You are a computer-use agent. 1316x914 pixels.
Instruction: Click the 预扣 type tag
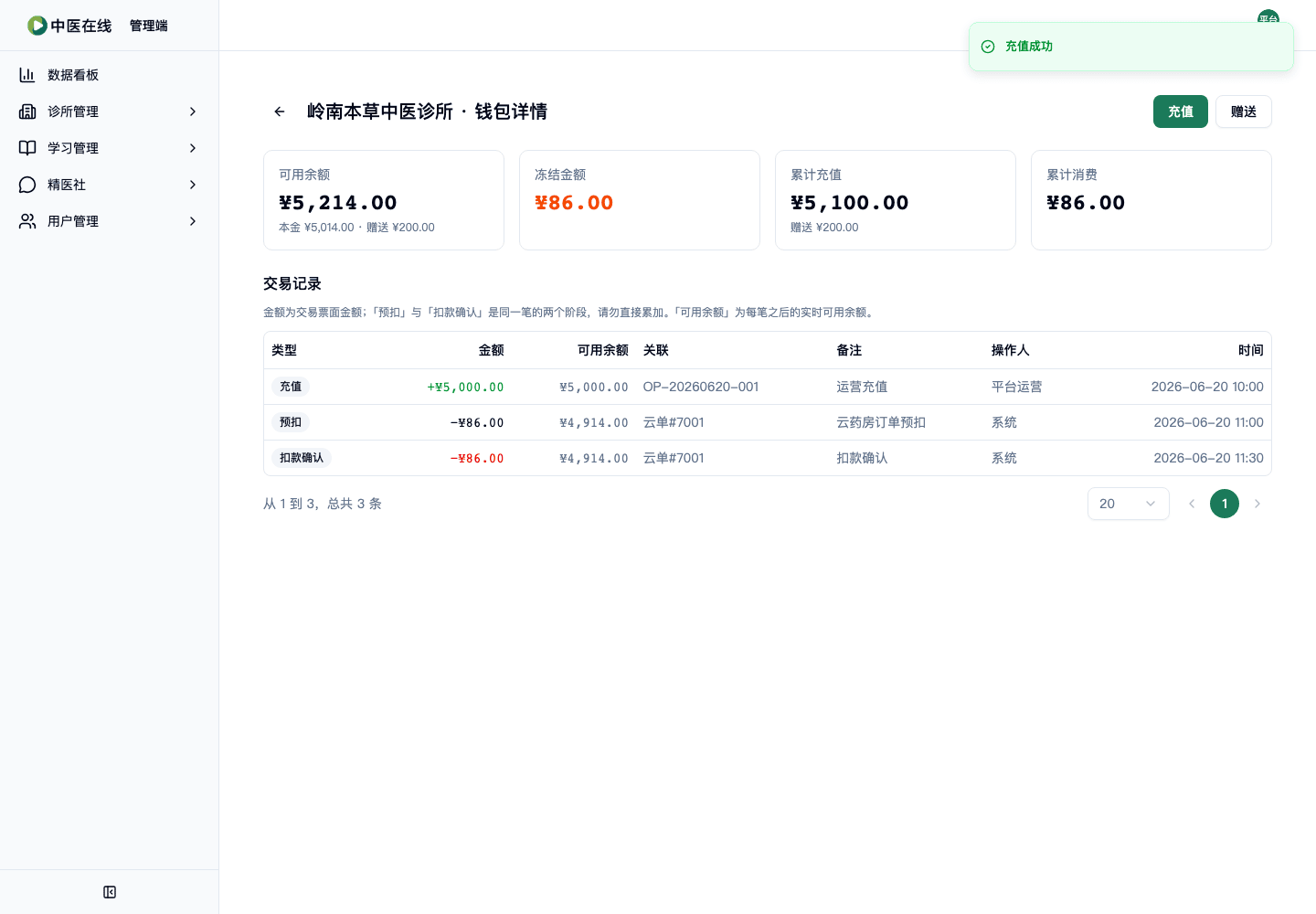(291, 422)
